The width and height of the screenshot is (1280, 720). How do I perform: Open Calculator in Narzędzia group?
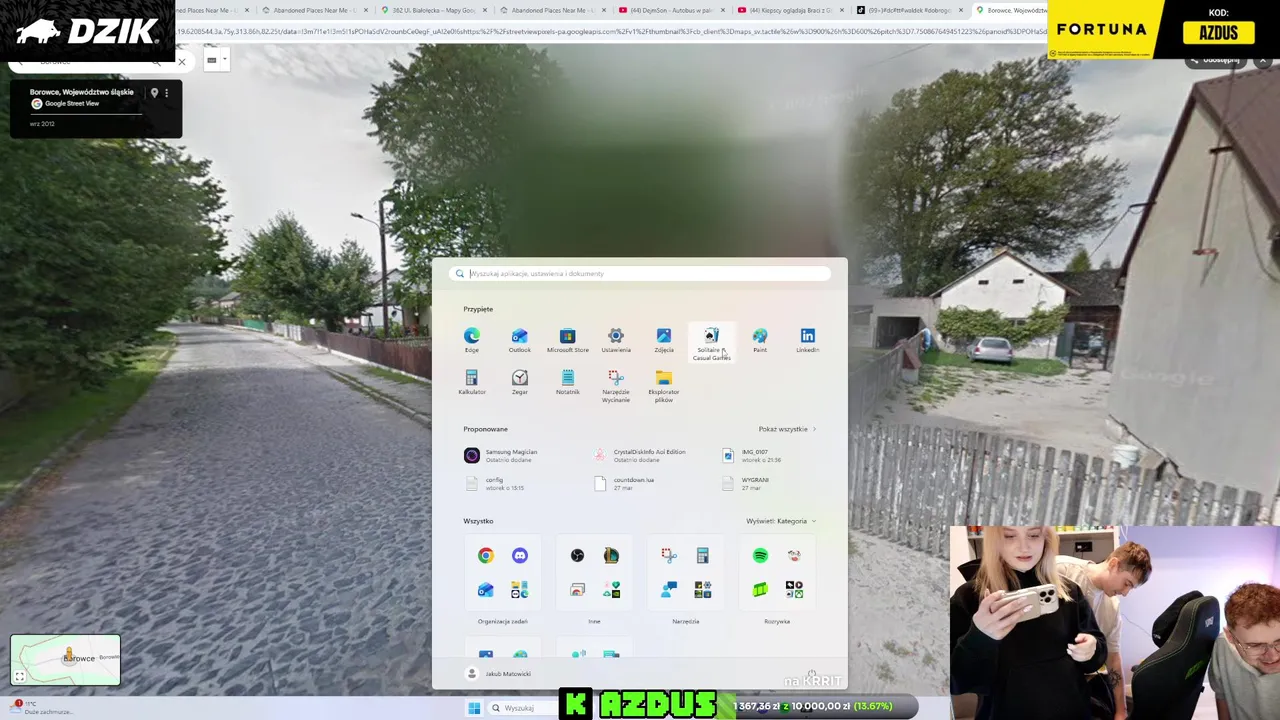coord(703,556)
